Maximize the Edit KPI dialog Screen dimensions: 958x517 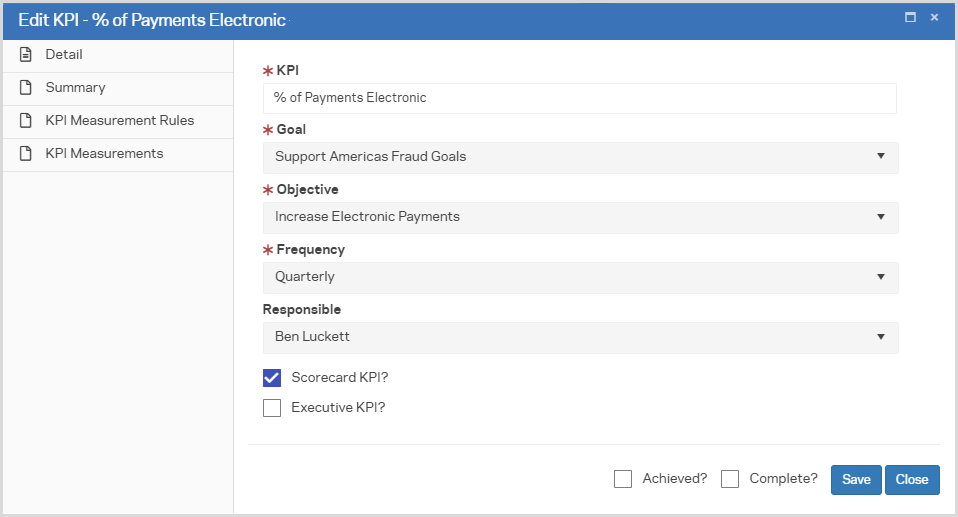point(910,18)
